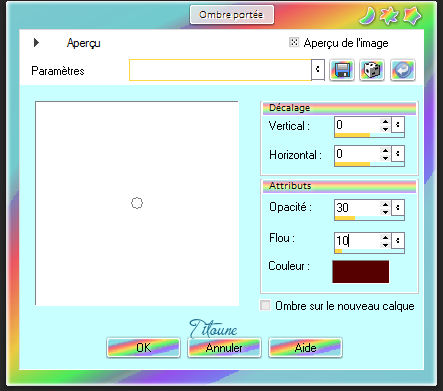Click the randomize parameters dice icon

coord(372,70)
